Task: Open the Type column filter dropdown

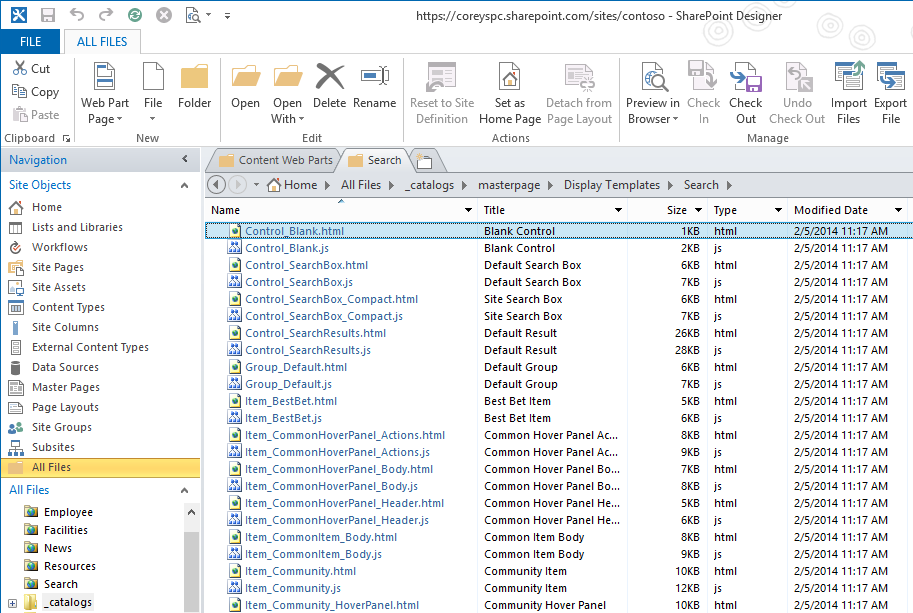Action: click(778, 210)
